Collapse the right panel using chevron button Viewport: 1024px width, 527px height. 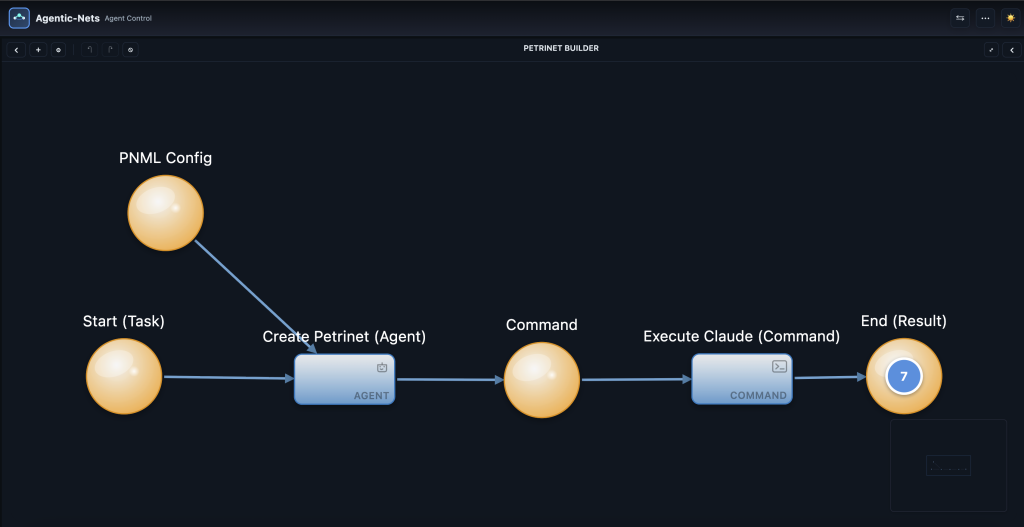click(1011, 49)
